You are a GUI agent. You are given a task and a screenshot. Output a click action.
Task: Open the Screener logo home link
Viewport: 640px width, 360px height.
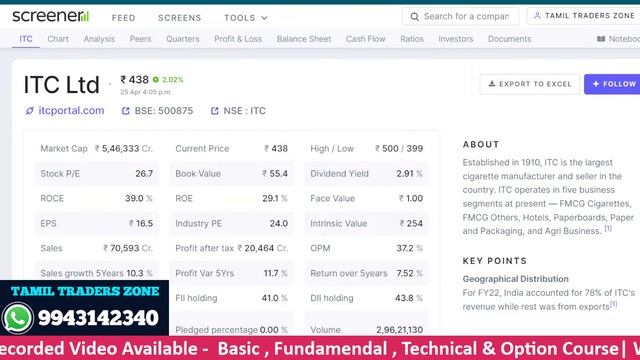click(x=50, y=16)
